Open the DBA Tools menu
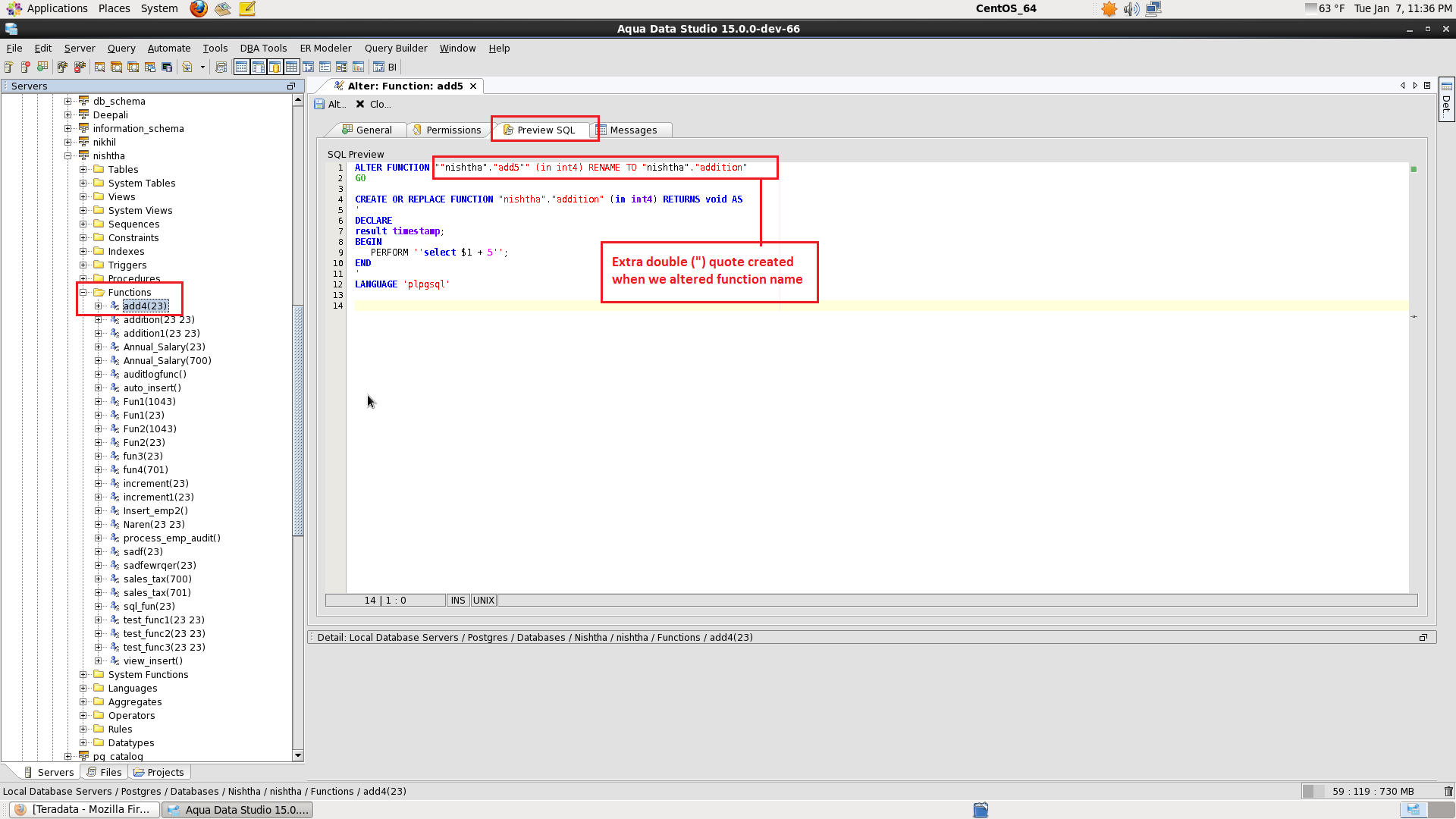Image resolution: width=1456 pixels, height=819 pixels. pos(263,48)
